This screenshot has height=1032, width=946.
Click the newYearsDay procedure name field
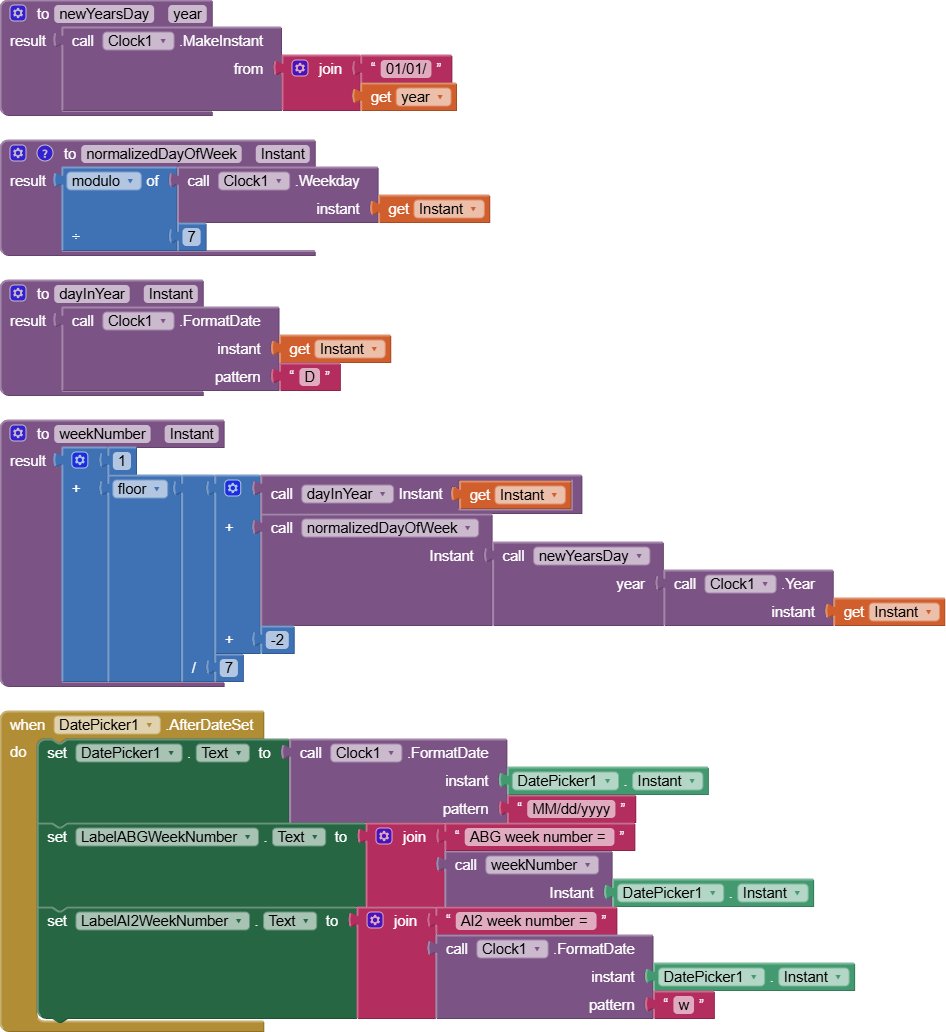104,14
